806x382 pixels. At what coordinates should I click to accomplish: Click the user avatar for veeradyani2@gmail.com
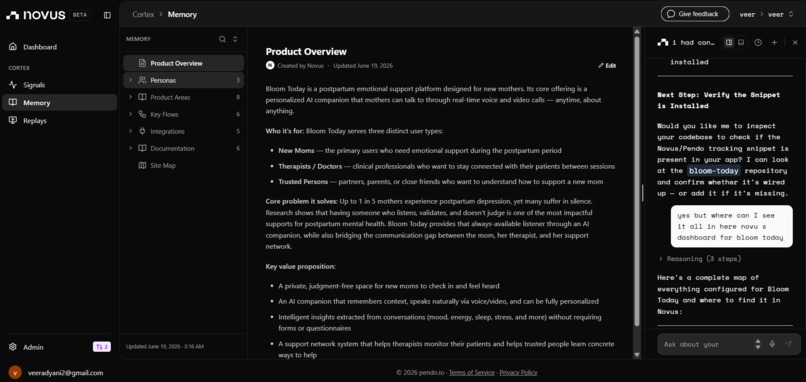[x=15, y=373]
